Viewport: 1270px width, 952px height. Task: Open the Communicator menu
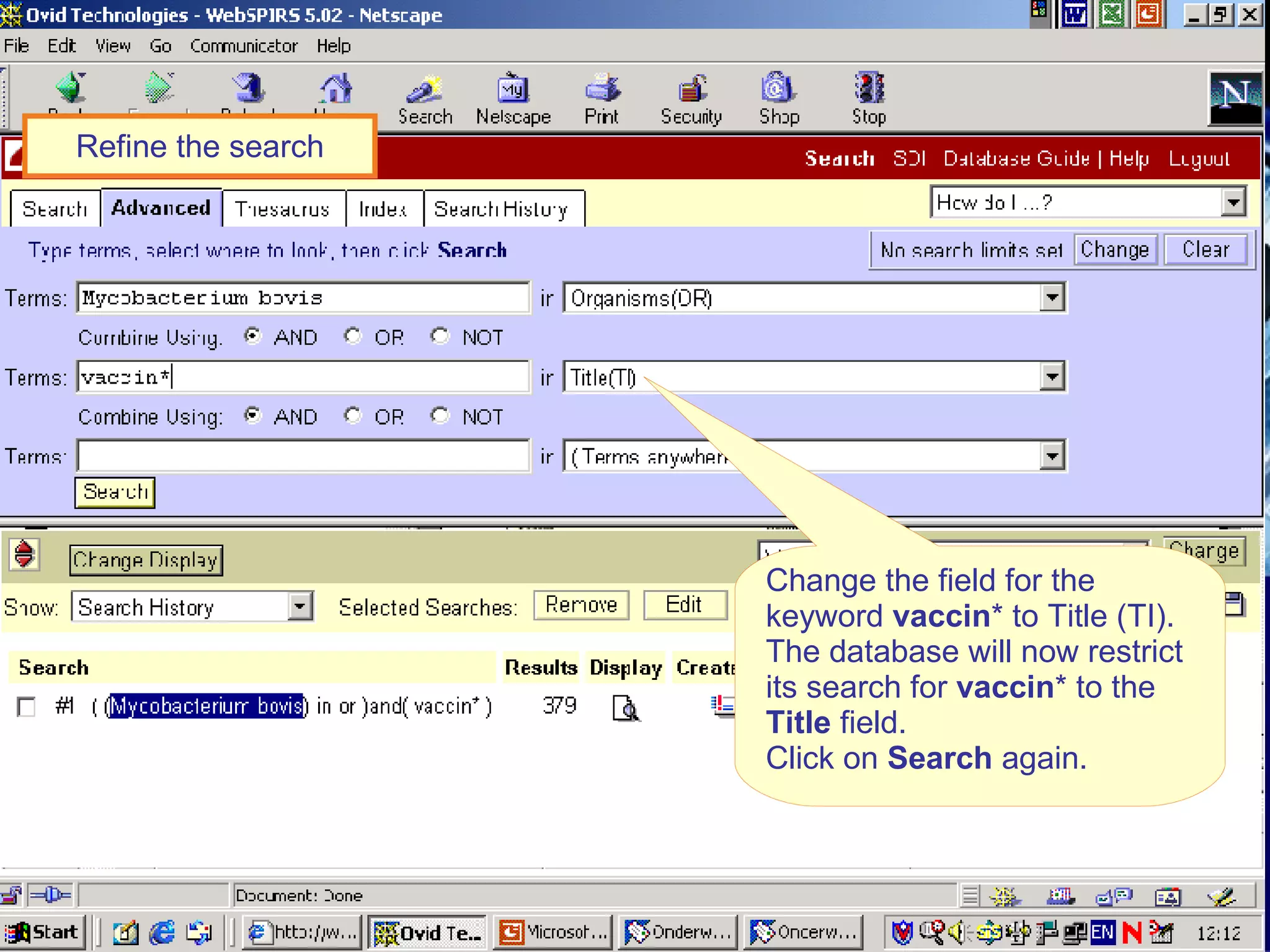(244, 46)
